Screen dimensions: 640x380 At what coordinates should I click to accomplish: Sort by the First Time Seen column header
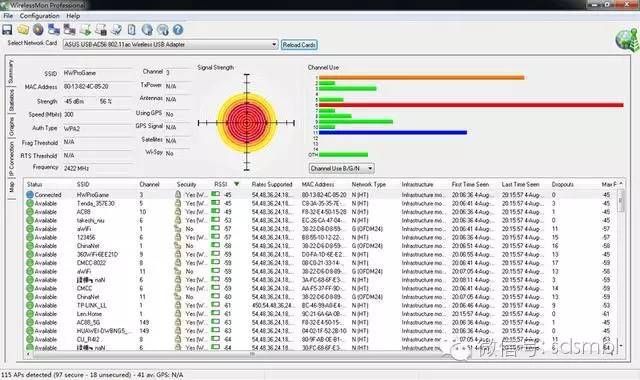(x=470, y=184)
